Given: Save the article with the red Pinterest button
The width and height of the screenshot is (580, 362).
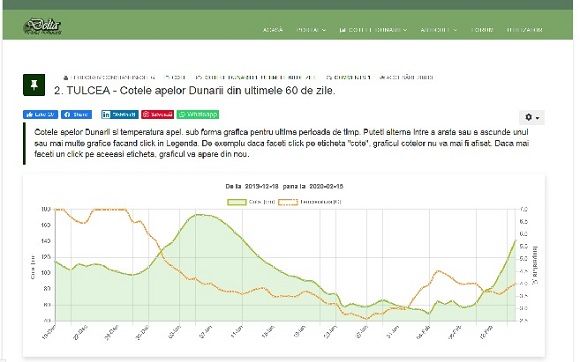Looking at the screenshot, I should click(158, 115).
